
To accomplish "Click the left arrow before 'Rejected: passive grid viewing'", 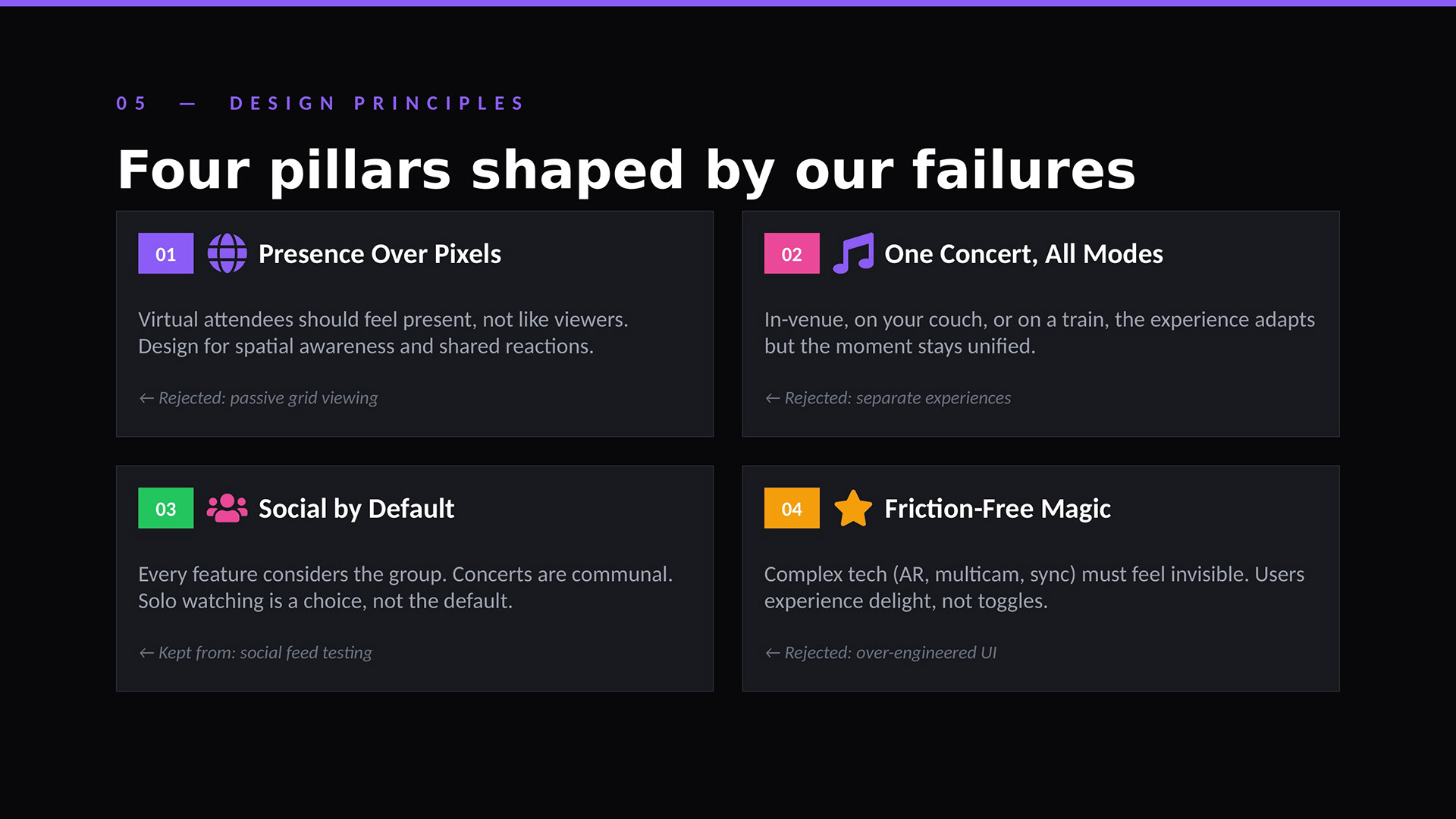I will click(x=146, y=398).
